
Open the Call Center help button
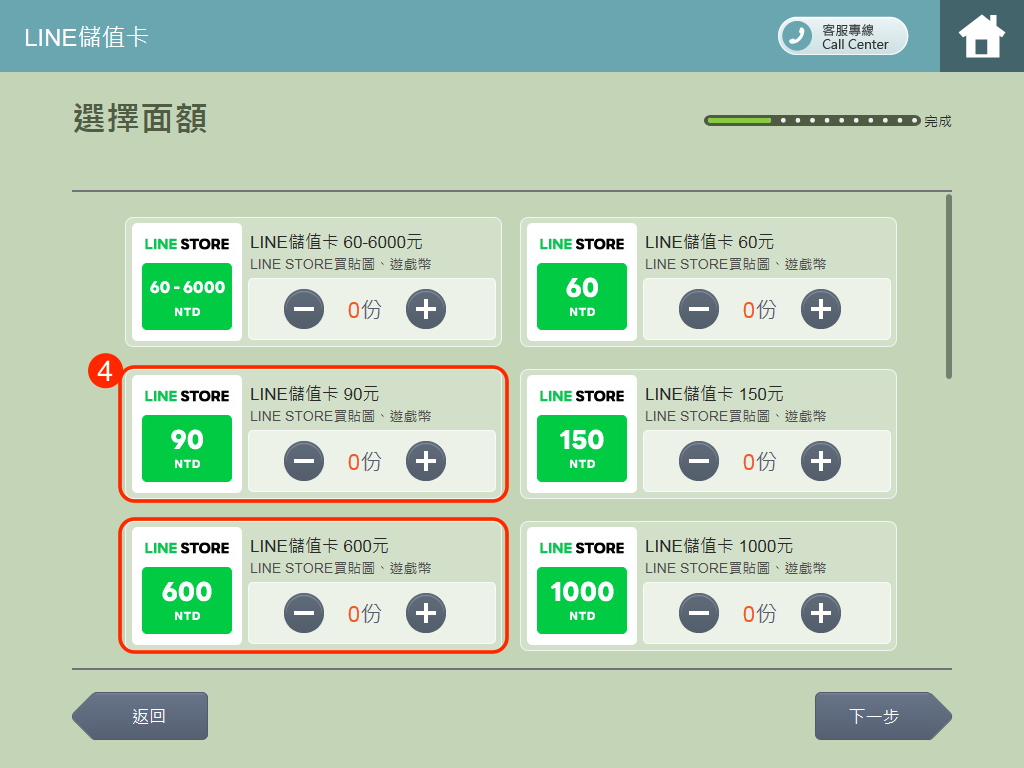click(842, 36)
